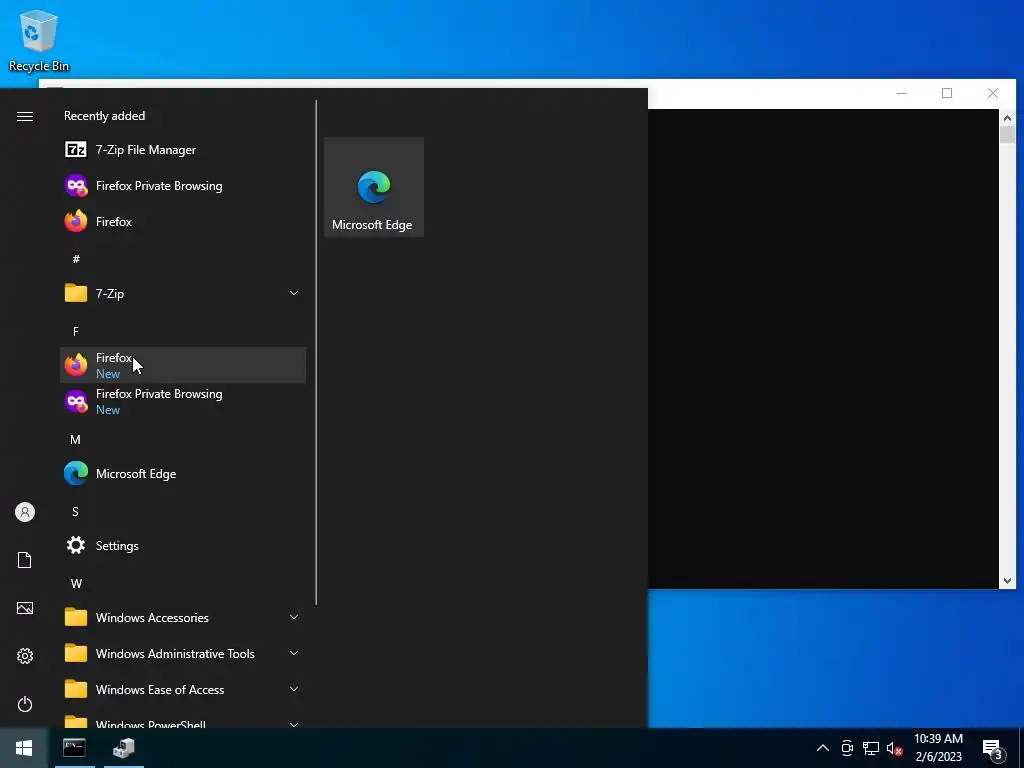The image size is (1024, 768).
Task: Click the S letter header
Action: pos(75,511)
